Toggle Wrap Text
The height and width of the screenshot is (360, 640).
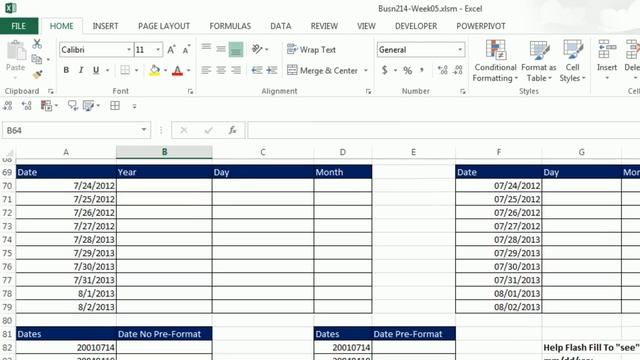tap(311, 49)
